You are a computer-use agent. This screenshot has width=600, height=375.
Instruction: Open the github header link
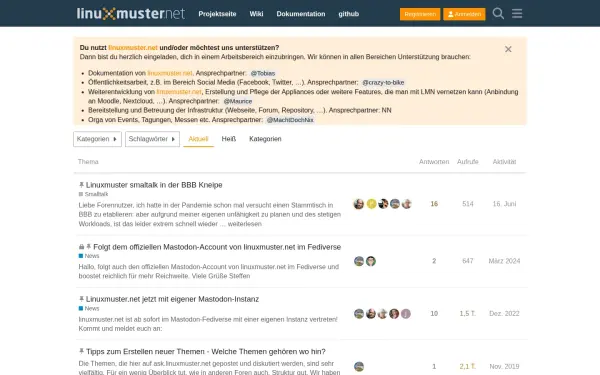tap(348, 14)
